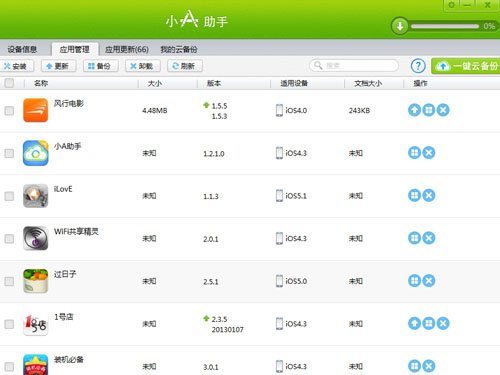Image resolution: width=500 pixels, height=375 pixels.
Task: Click the 装机必备 app name
Action: coord(69,359)
